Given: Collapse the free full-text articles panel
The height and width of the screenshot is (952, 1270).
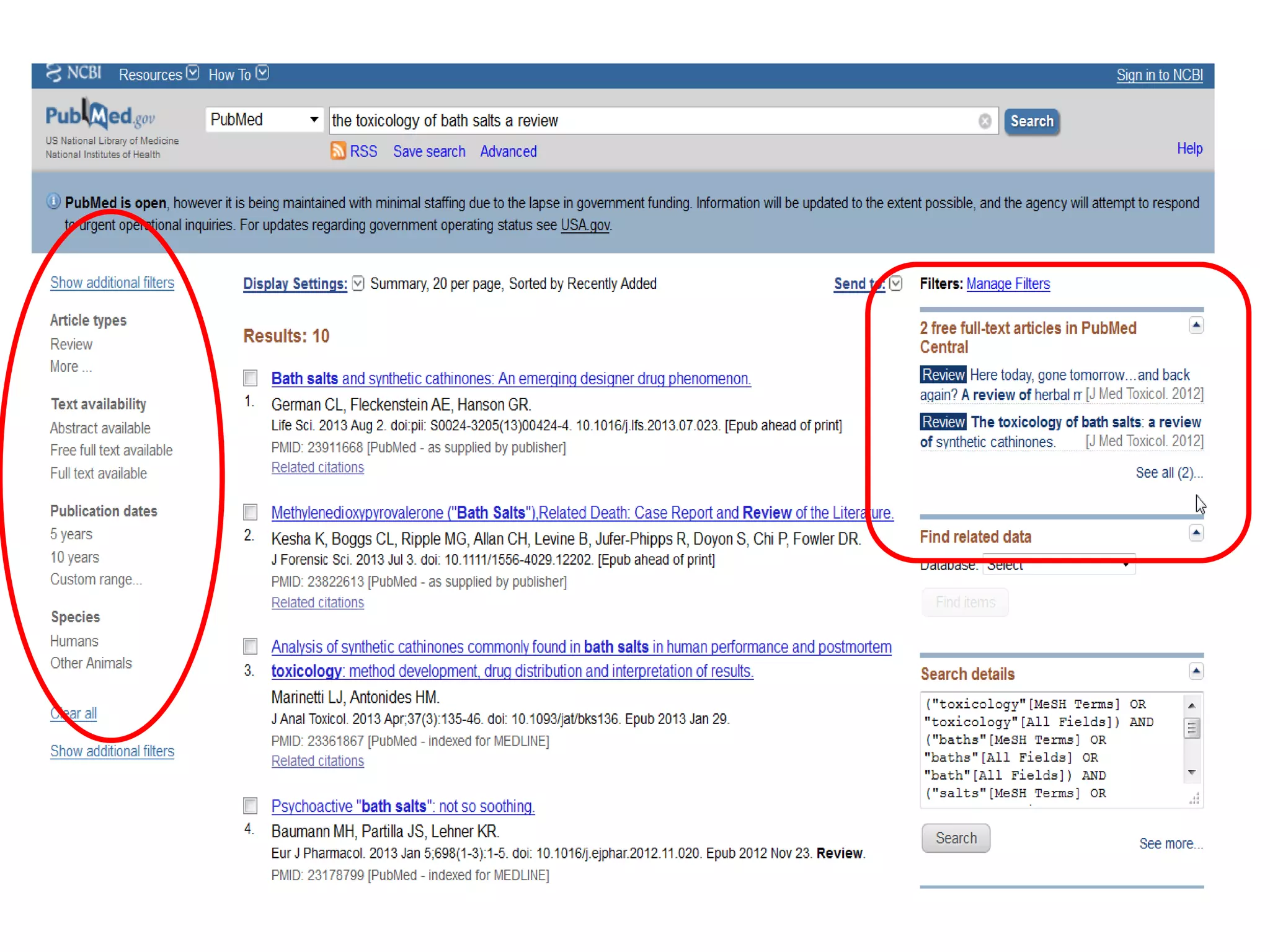Looking at the screenshot, I should pos(1196,325).
